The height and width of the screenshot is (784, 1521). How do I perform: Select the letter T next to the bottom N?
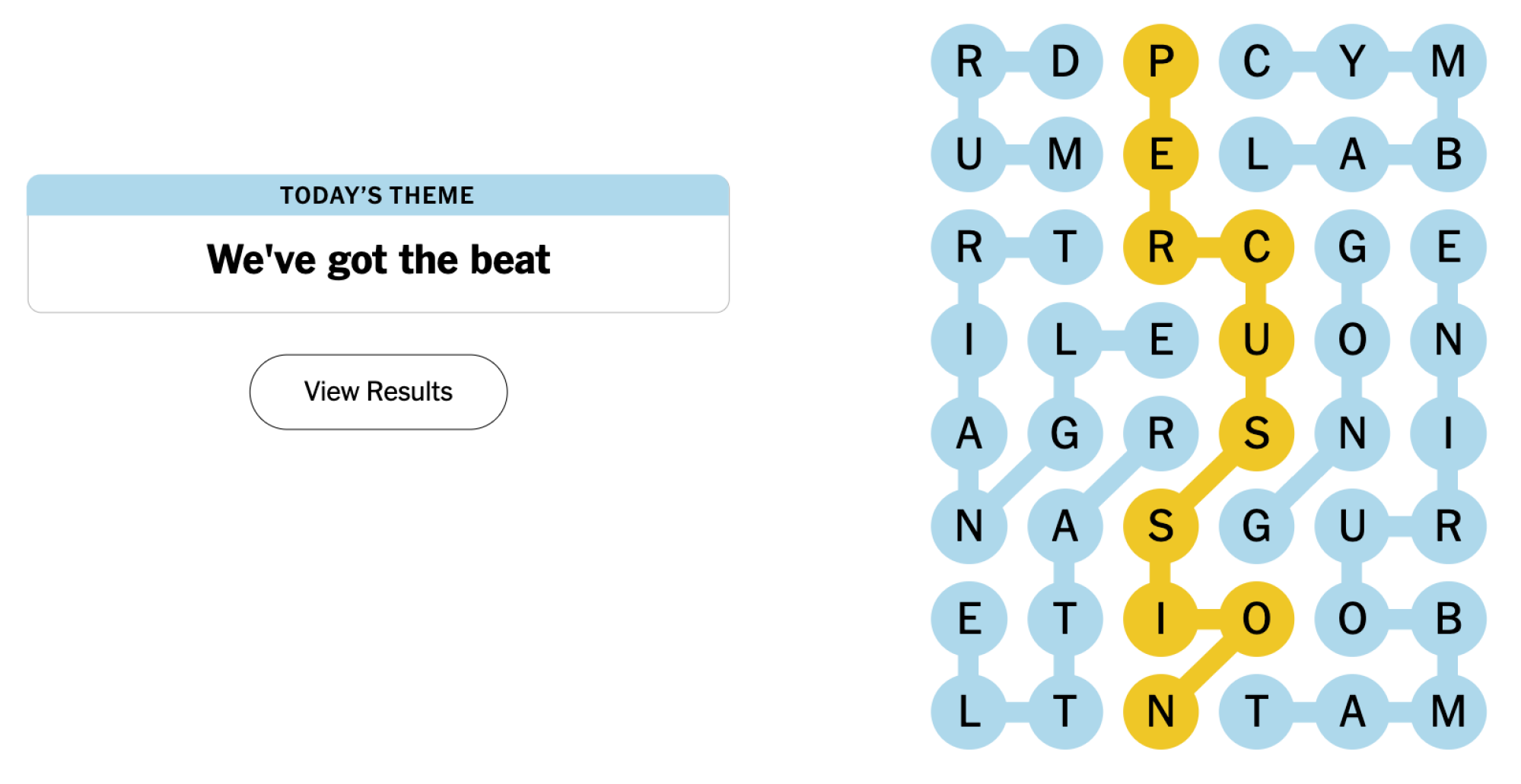[1257, 712]
